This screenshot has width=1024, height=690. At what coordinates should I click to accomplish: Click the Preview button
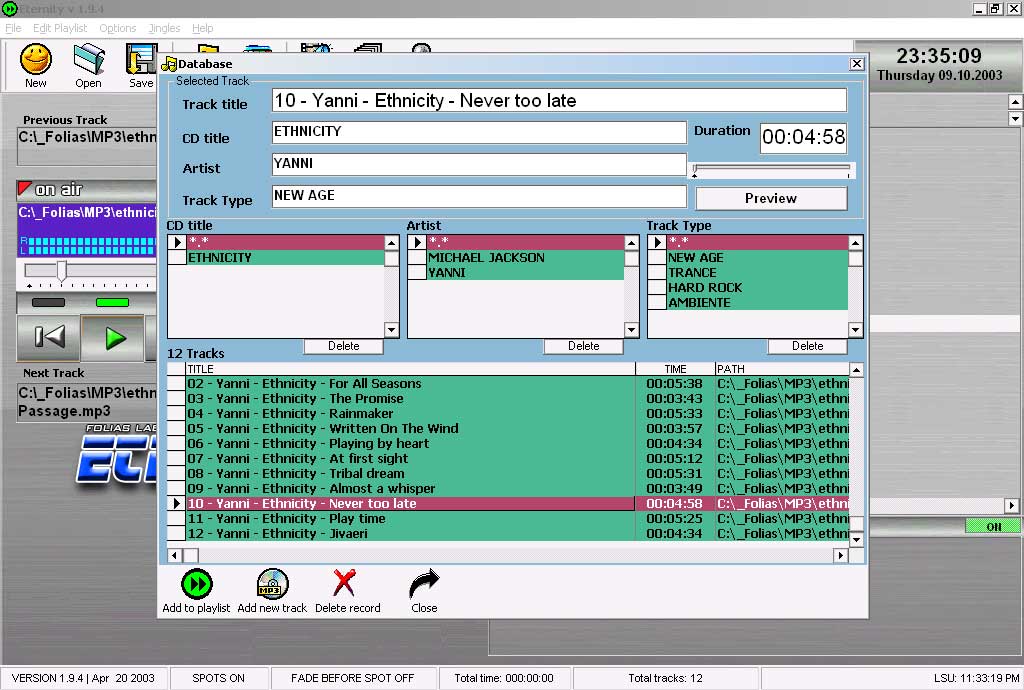[x=771, y=198]
